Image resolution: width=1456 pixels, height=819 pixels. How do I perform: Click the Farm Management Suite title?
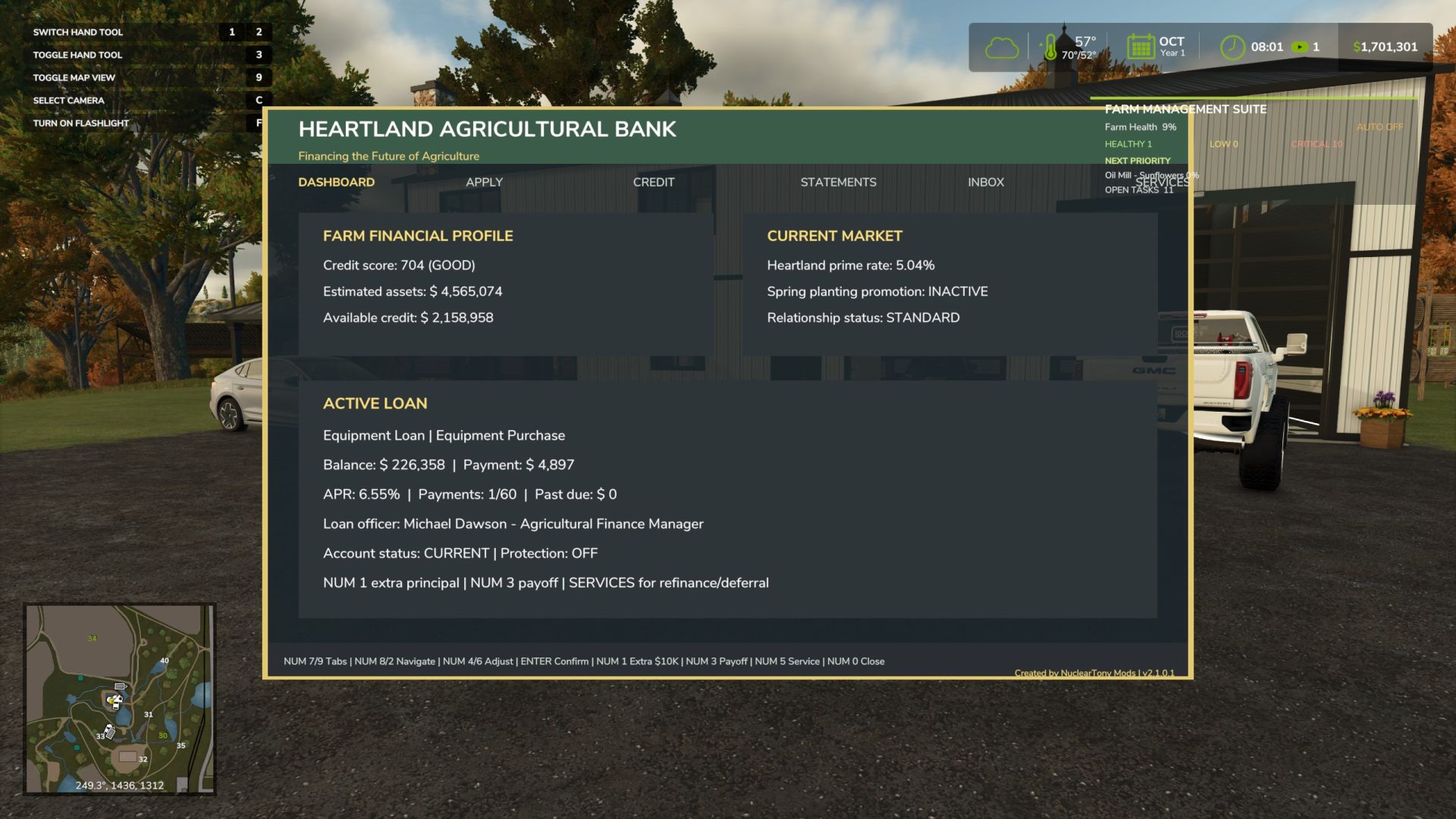(1185, 109)
